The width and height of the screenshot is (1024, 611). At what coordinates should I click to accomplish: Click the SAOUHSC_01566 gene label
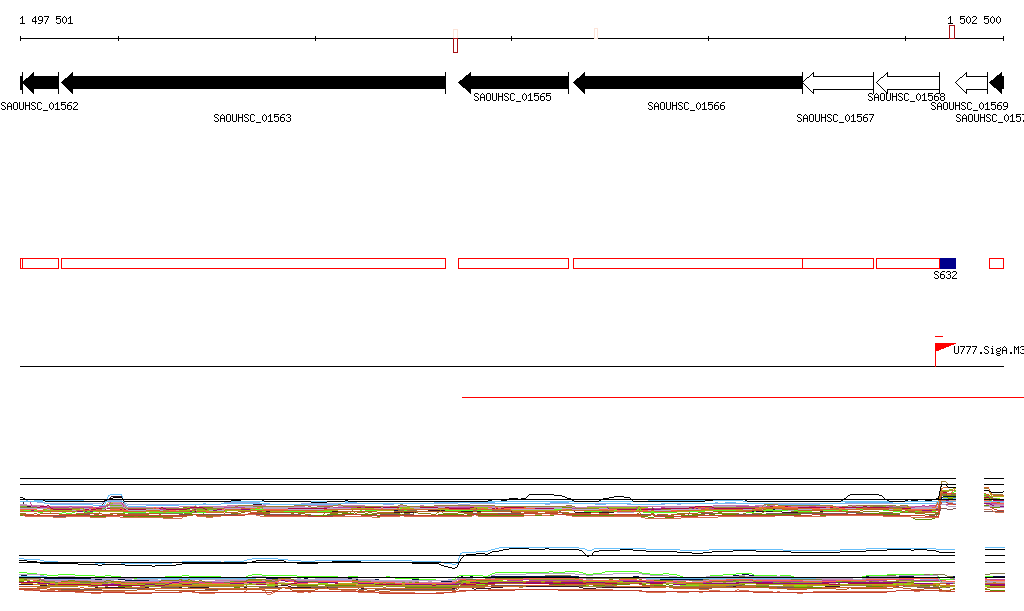coord(686,106)
